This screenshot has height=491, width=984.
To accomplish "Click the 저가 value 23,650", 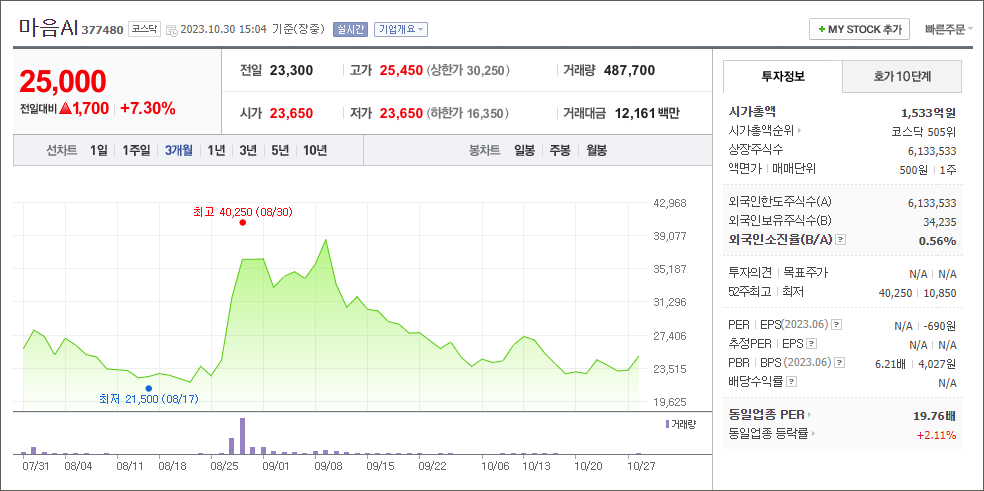I will coord(402,114).
